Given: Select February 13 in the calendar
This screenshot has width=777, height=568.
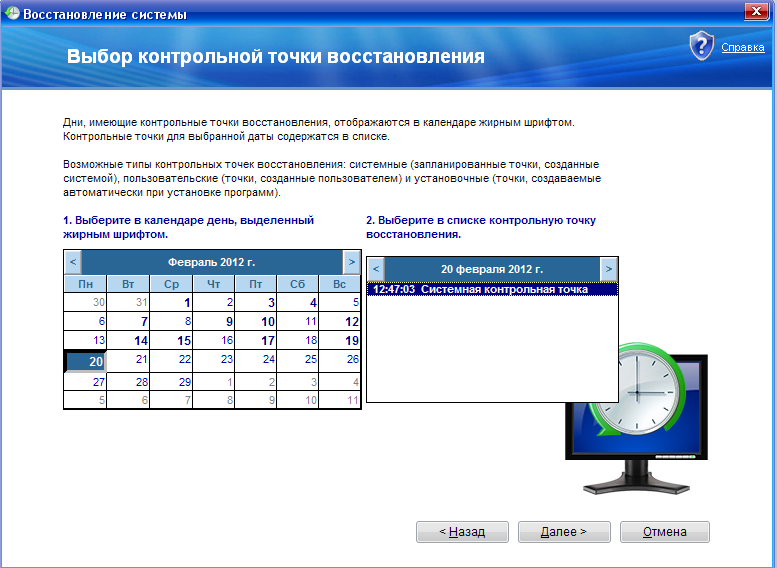Looking at the screenshot, I should tap(85, 340).
